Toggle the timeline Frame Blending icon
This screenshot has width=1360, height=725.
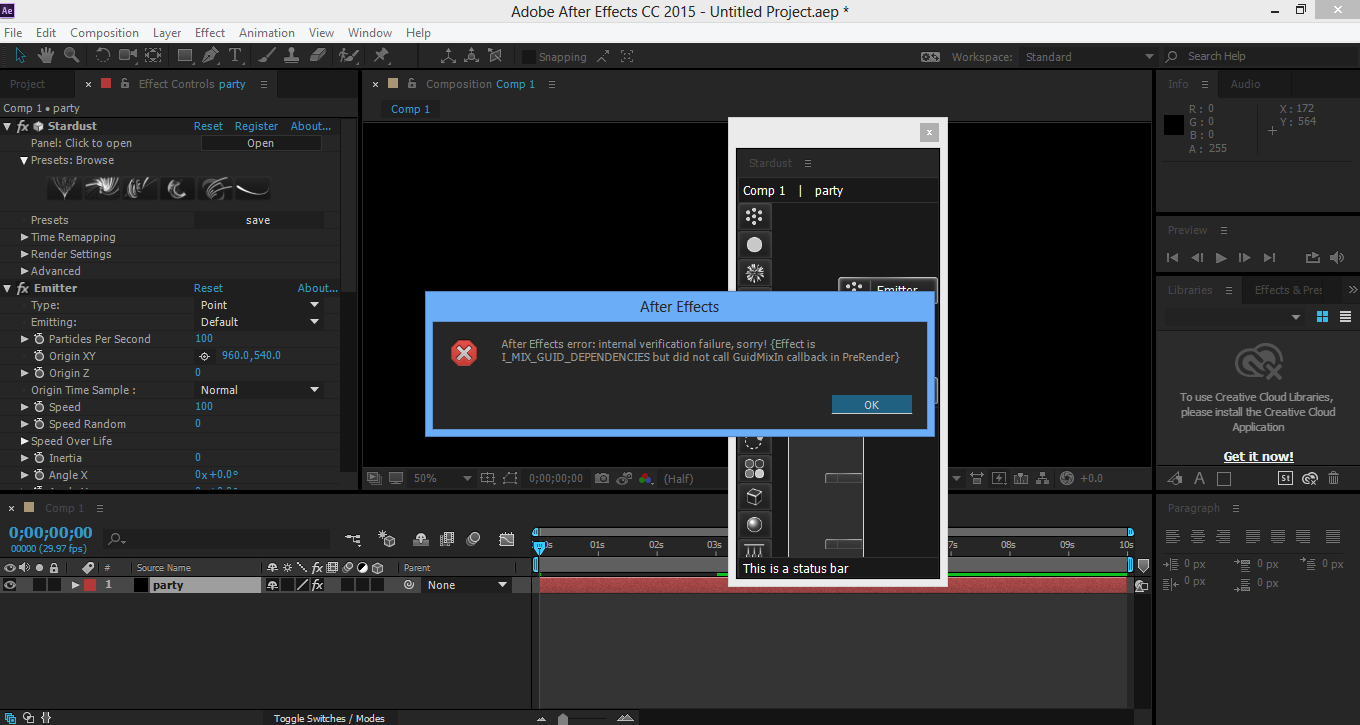(x=447, y=539)
